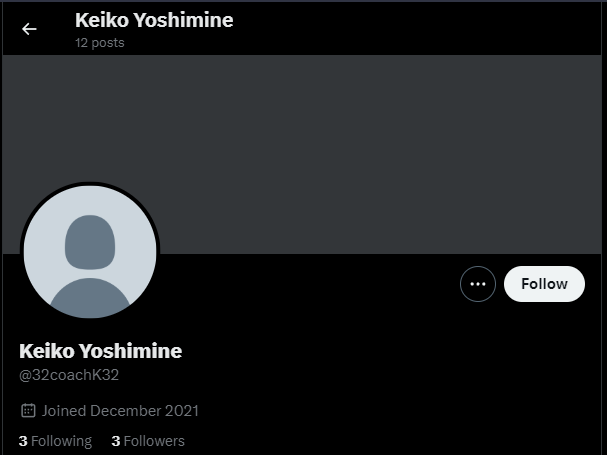
Task: Open the three-dot more options menu
Action: pyautogui.click(x=478, y=284)
